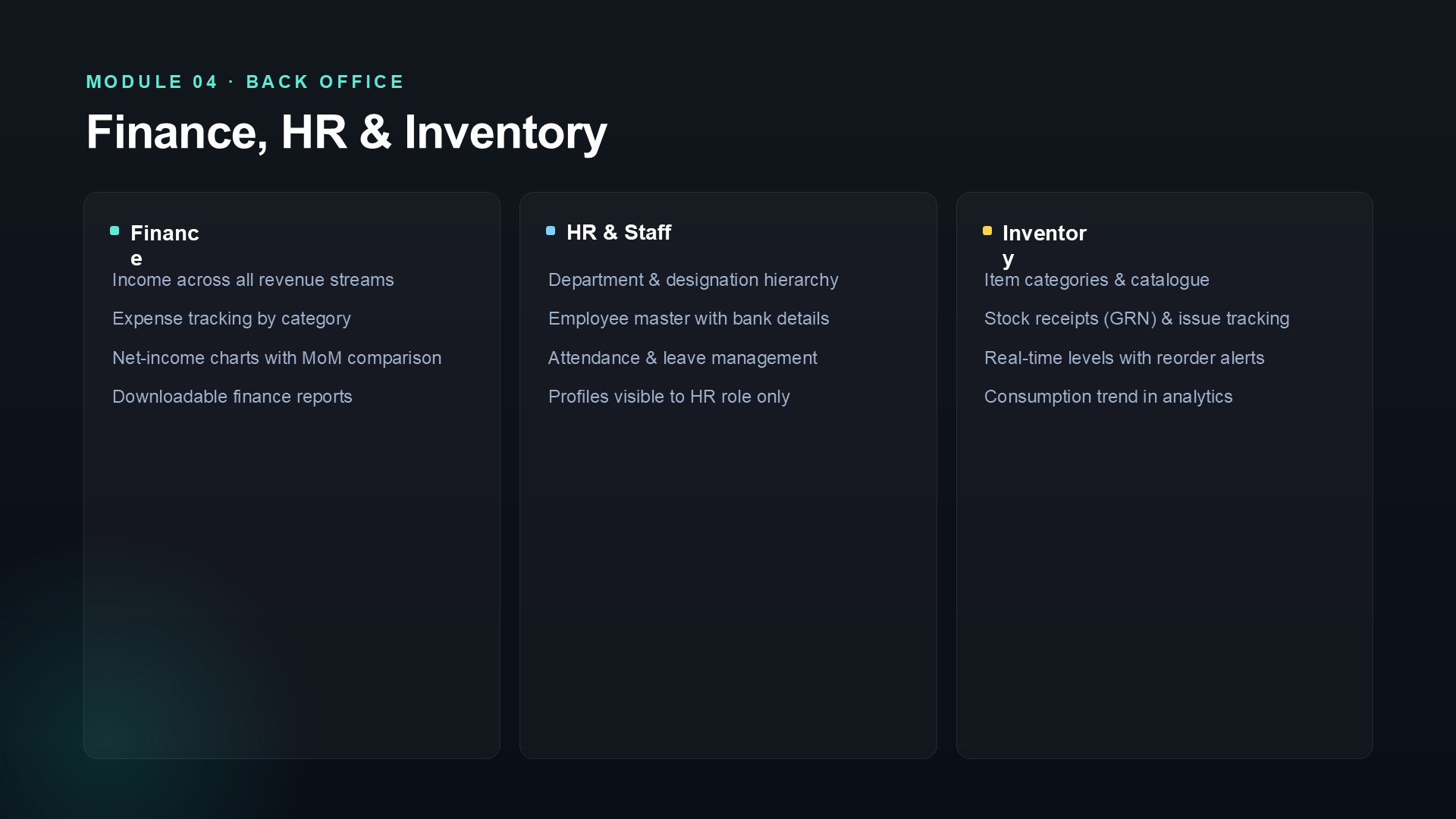Select Item categories & catalogue line
The image size is (1456, 819).
1097,280
